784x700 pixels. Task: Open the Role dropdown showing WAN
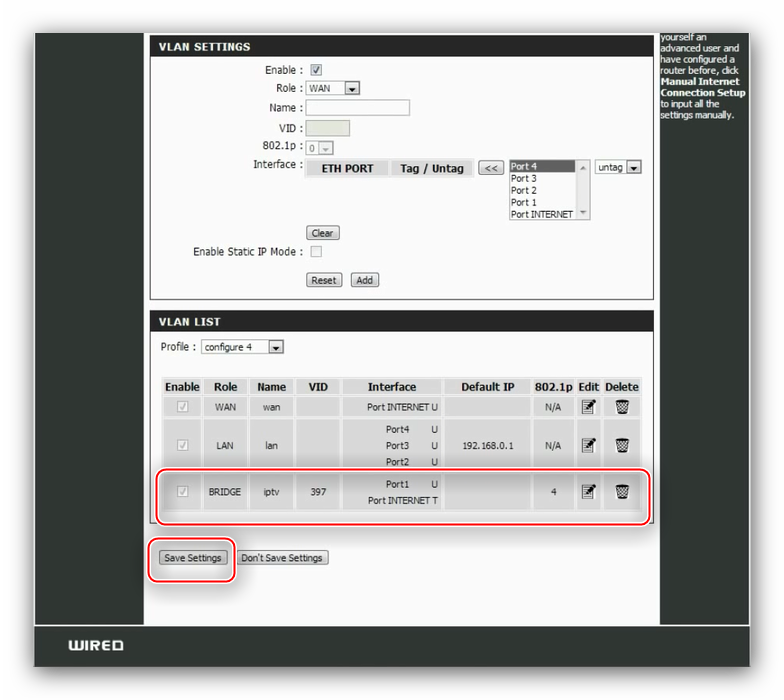332,88
